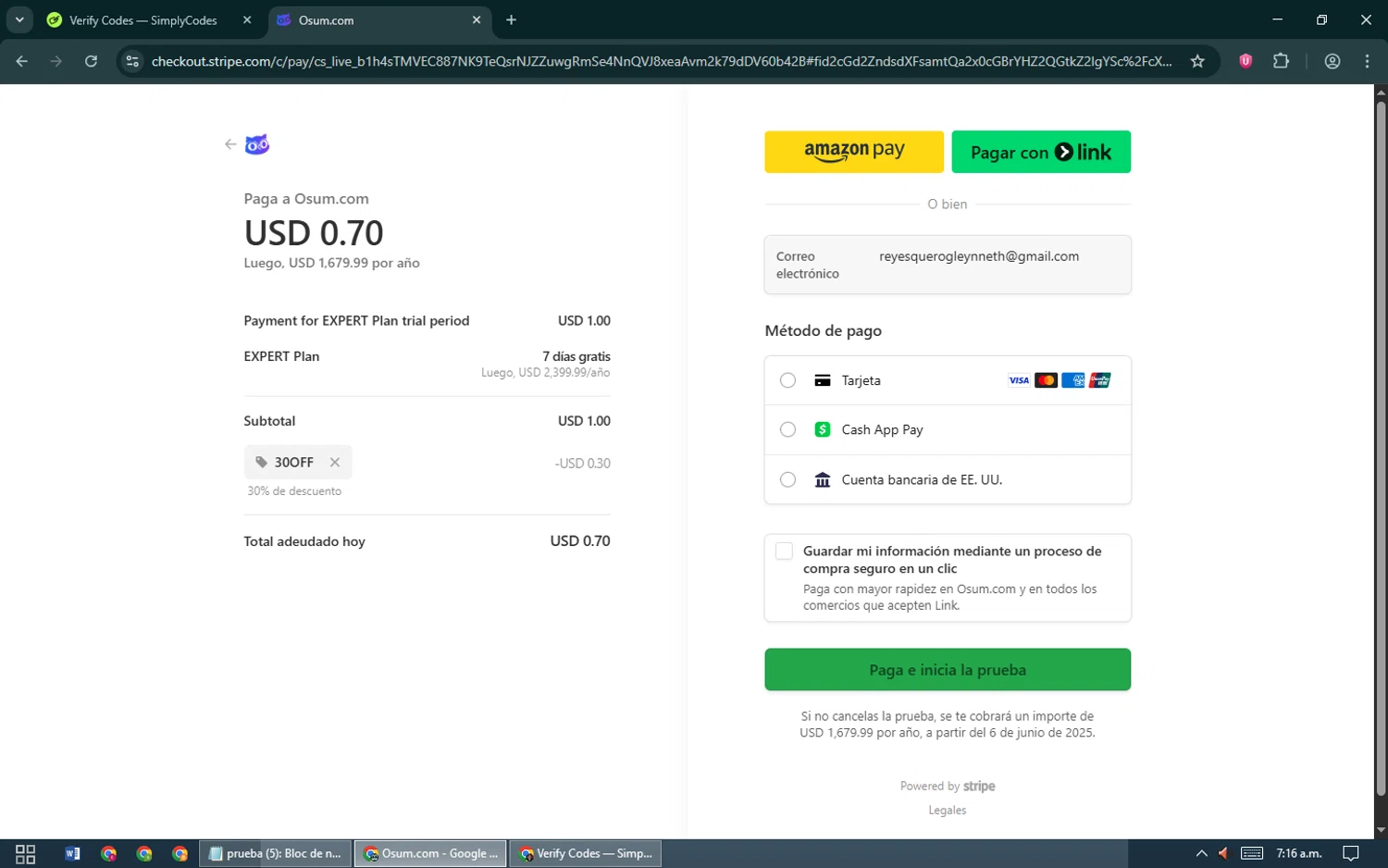Screen dimensions: 1388x868
Task: Click the green Cash App icon
Action: [x=823, y=429]
